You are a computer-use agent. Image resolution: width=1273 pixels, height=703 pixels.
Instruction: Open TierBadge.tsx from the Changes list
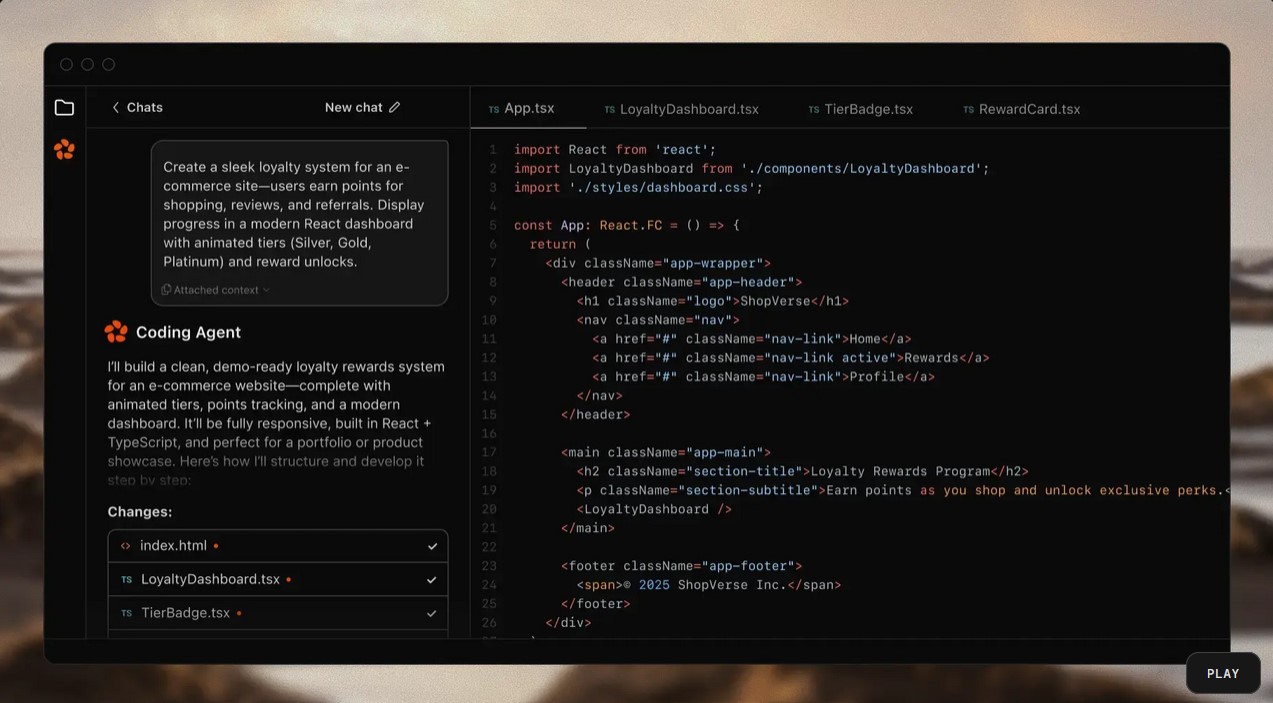(x=185, y=613)
